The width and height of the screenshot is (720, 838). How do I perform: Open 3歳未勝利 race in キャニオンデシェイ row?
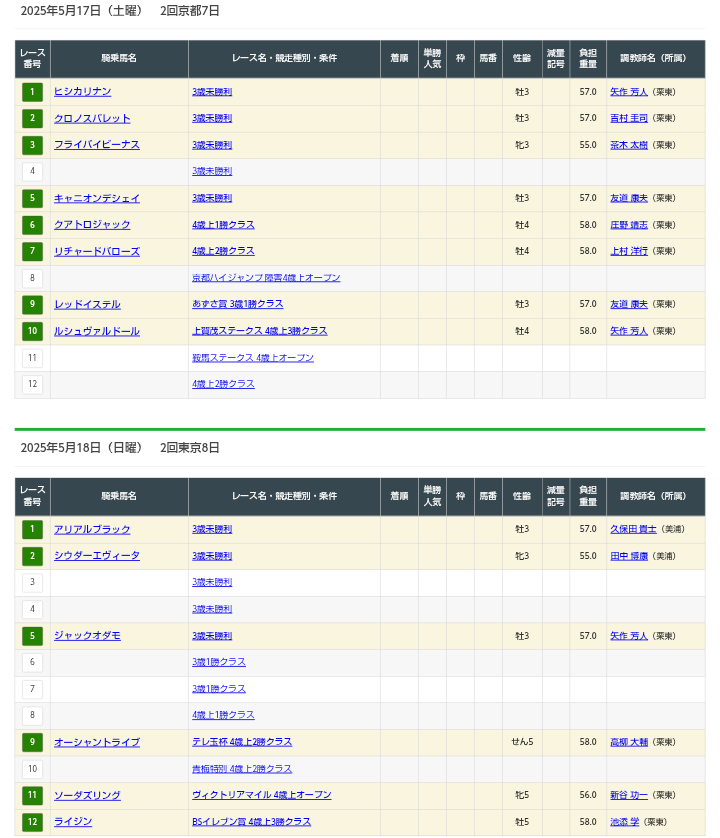[212, 198]
